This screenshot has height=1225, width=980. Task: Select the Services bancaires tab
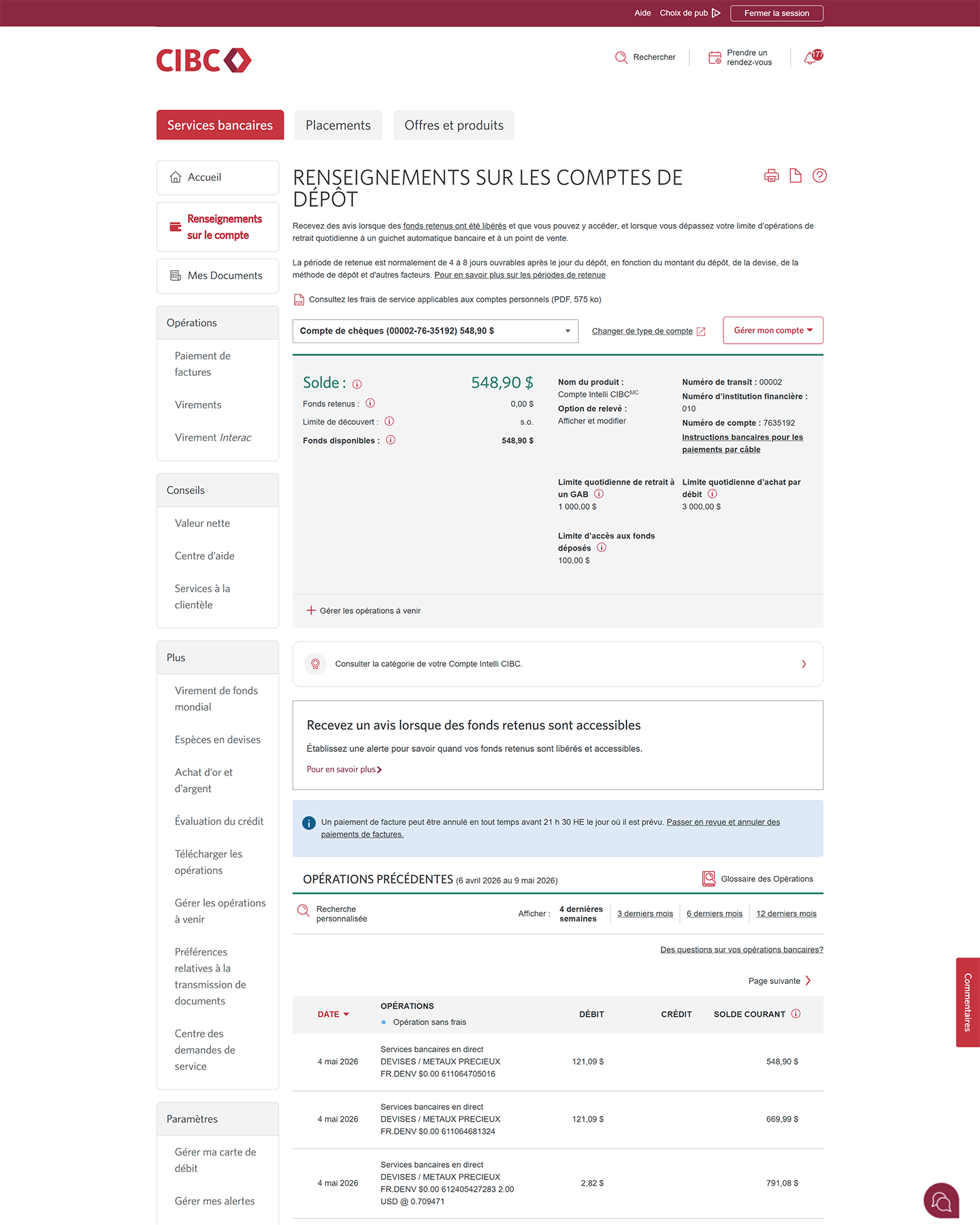220,125
